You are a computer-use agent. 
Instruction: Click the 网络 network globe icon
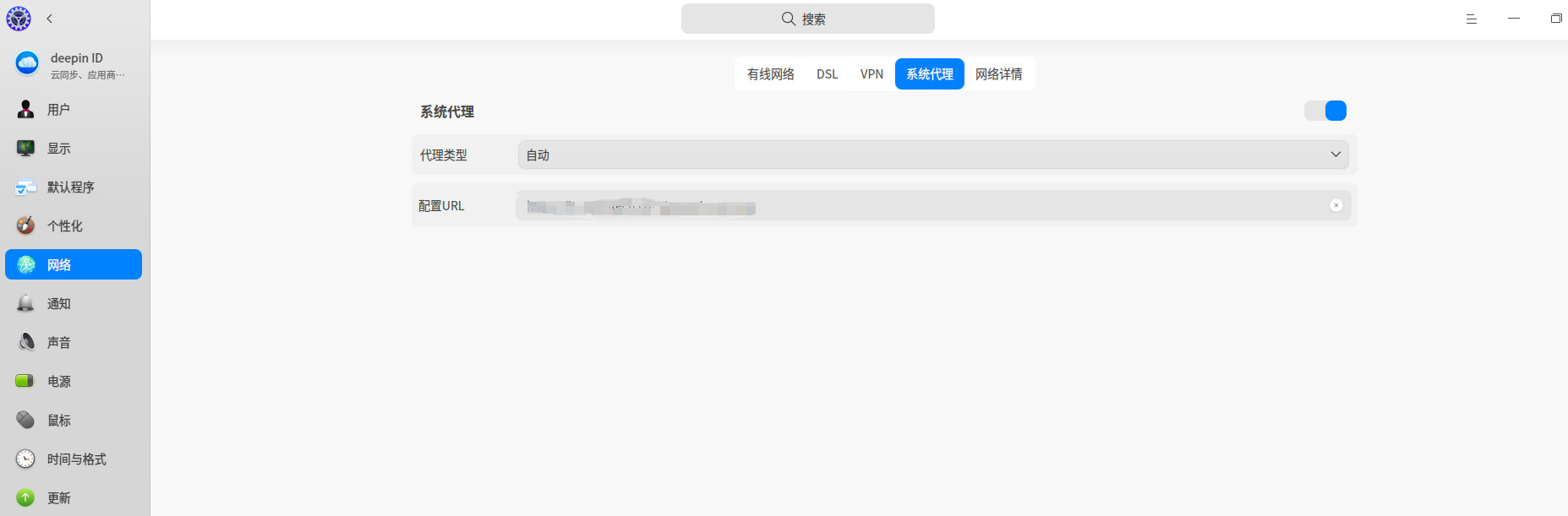(26, 265)
